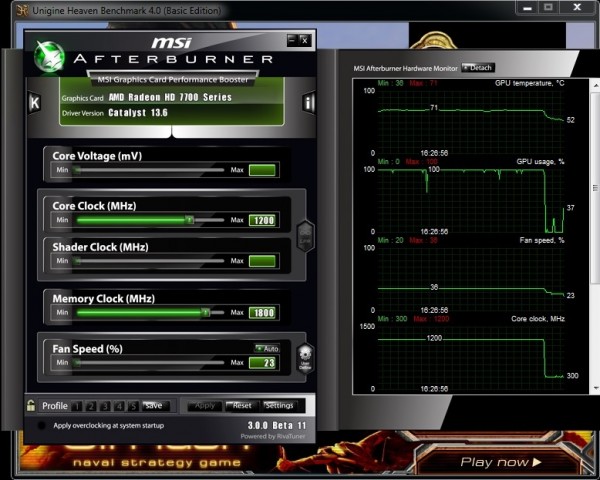600x480 pixels.
Task: Click the hardware monitor scroll down arrow
Action: pyautogui.click(x=596, y=388)
